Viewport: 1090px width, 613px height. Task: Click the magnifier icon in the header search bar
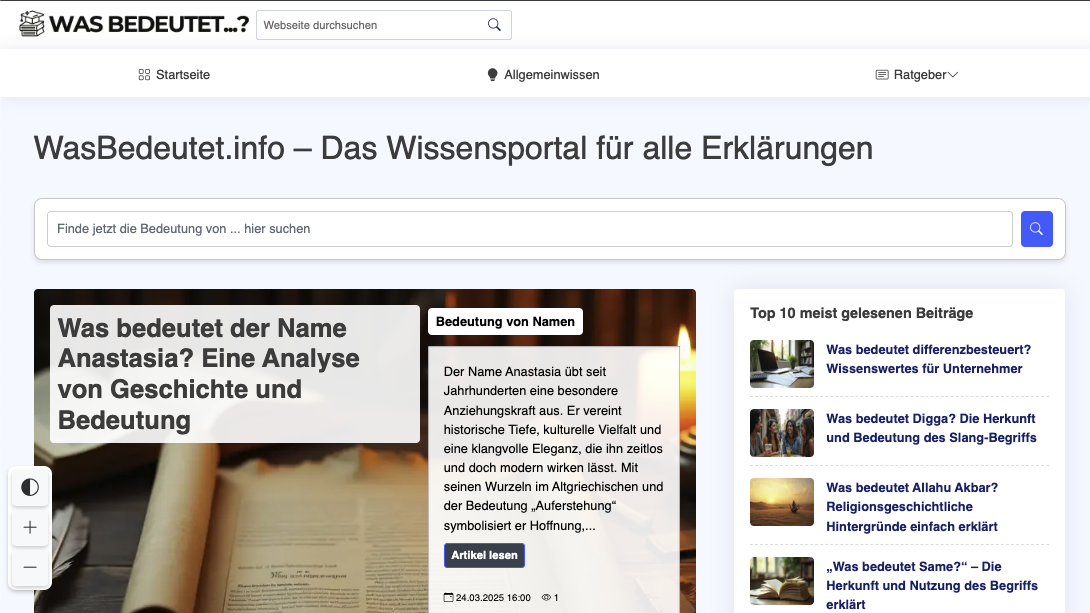[x=494, y=24]
